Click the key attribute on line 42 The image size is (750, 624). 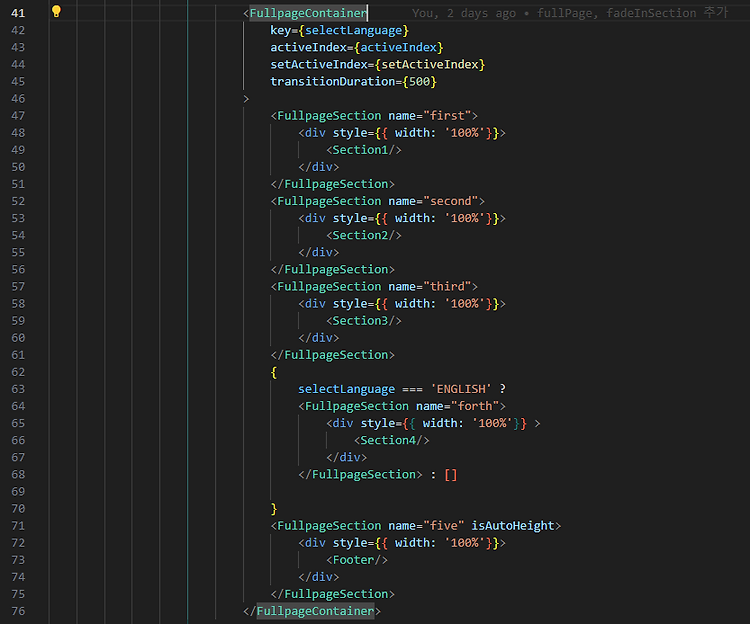click(x=280, y=31)
